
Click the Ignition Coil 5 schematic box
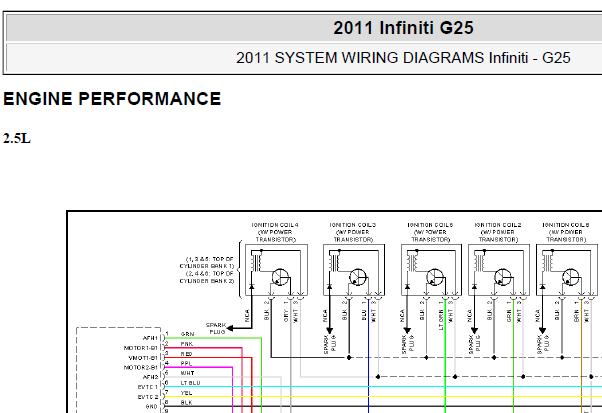click(x=432, y=270)
